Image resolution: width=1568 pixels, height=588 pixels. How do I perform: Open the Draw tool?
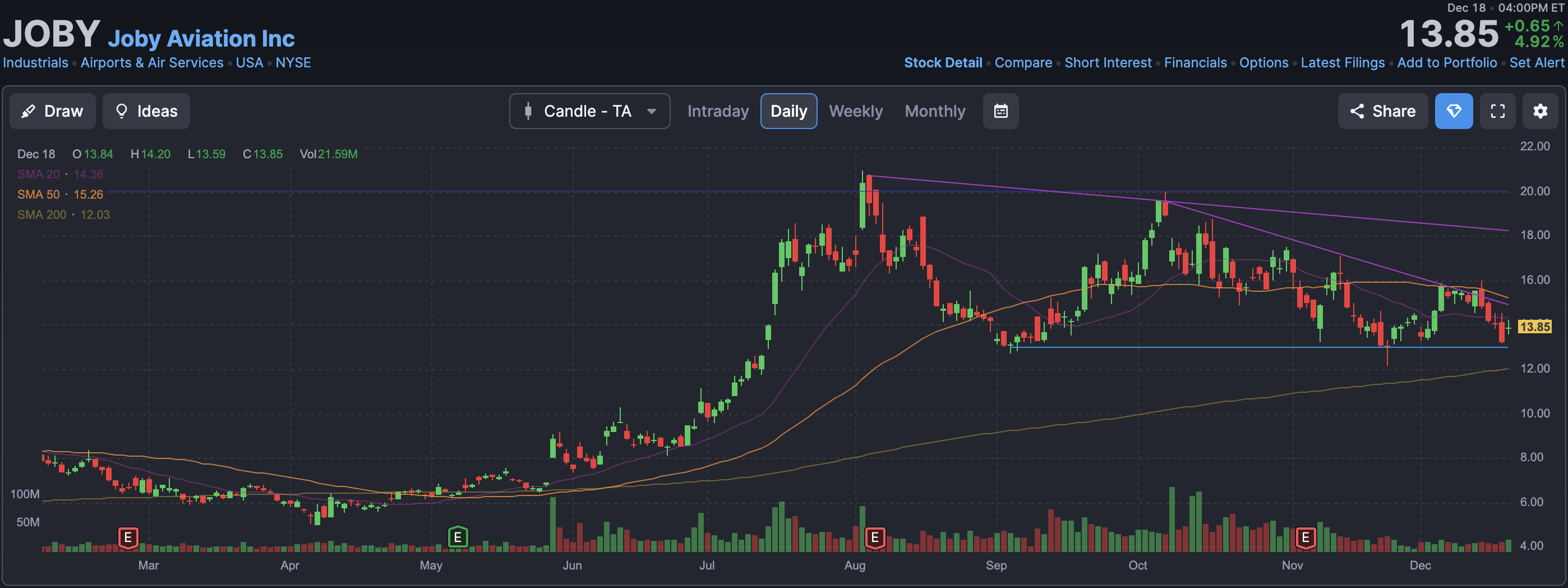pyautogui.click(x=52, y=111)
